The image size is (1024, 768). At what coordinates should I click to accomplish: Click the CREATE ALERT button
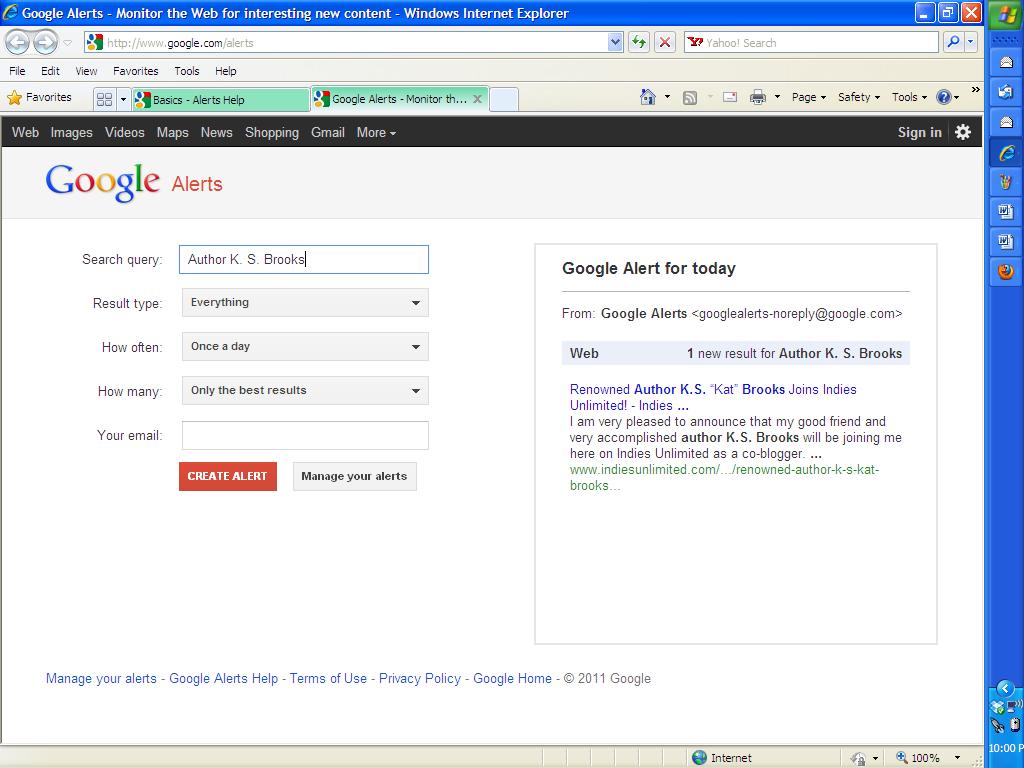point(228,477)
